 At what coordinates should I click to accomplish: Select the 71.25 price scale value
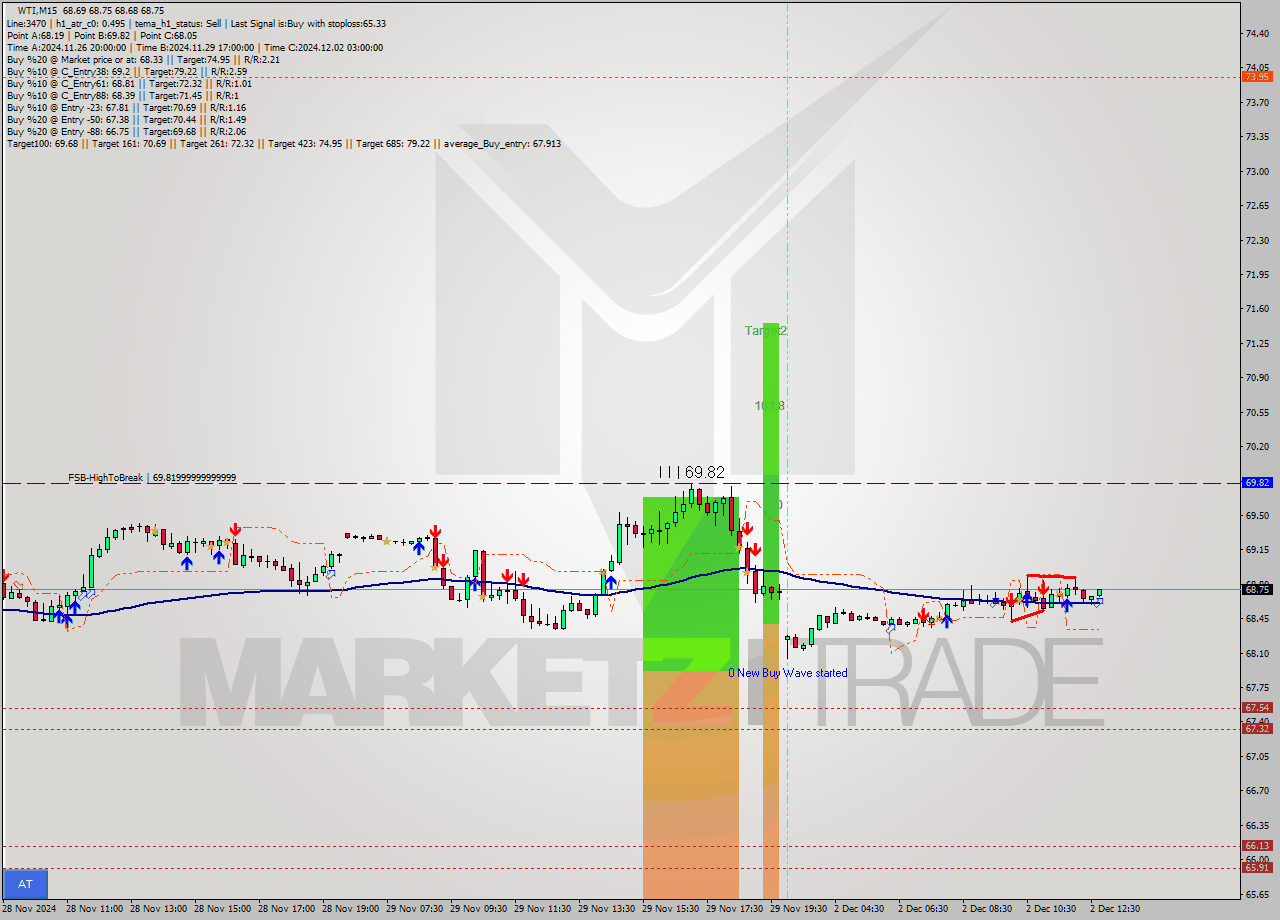(1256, 343)
